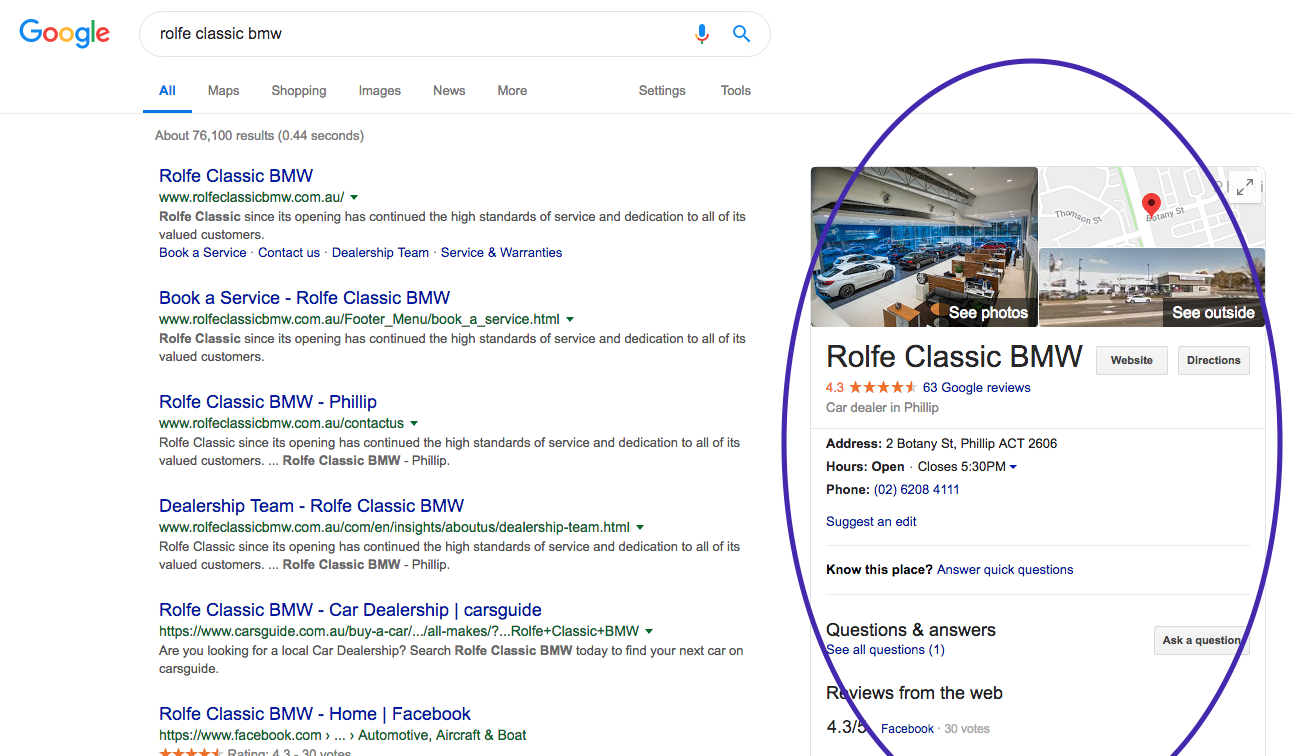
Task: Open Rolfe Classic BMW - Home | Facebook result
Action: (x=315, y=713)
